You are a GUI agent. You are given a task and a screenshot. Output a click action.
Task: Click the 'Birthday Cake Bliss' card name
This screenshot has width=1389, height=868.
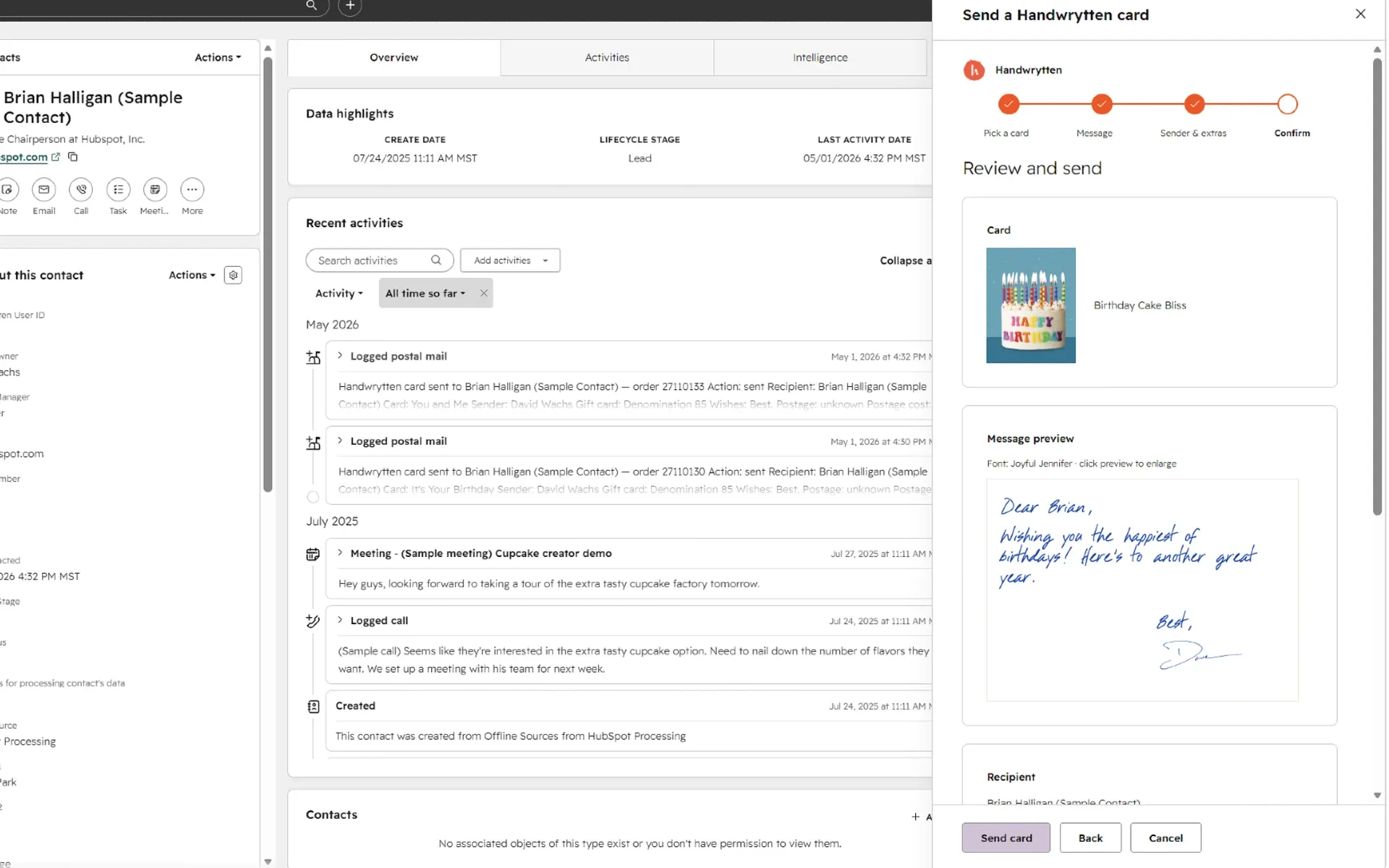[1139, 305]
